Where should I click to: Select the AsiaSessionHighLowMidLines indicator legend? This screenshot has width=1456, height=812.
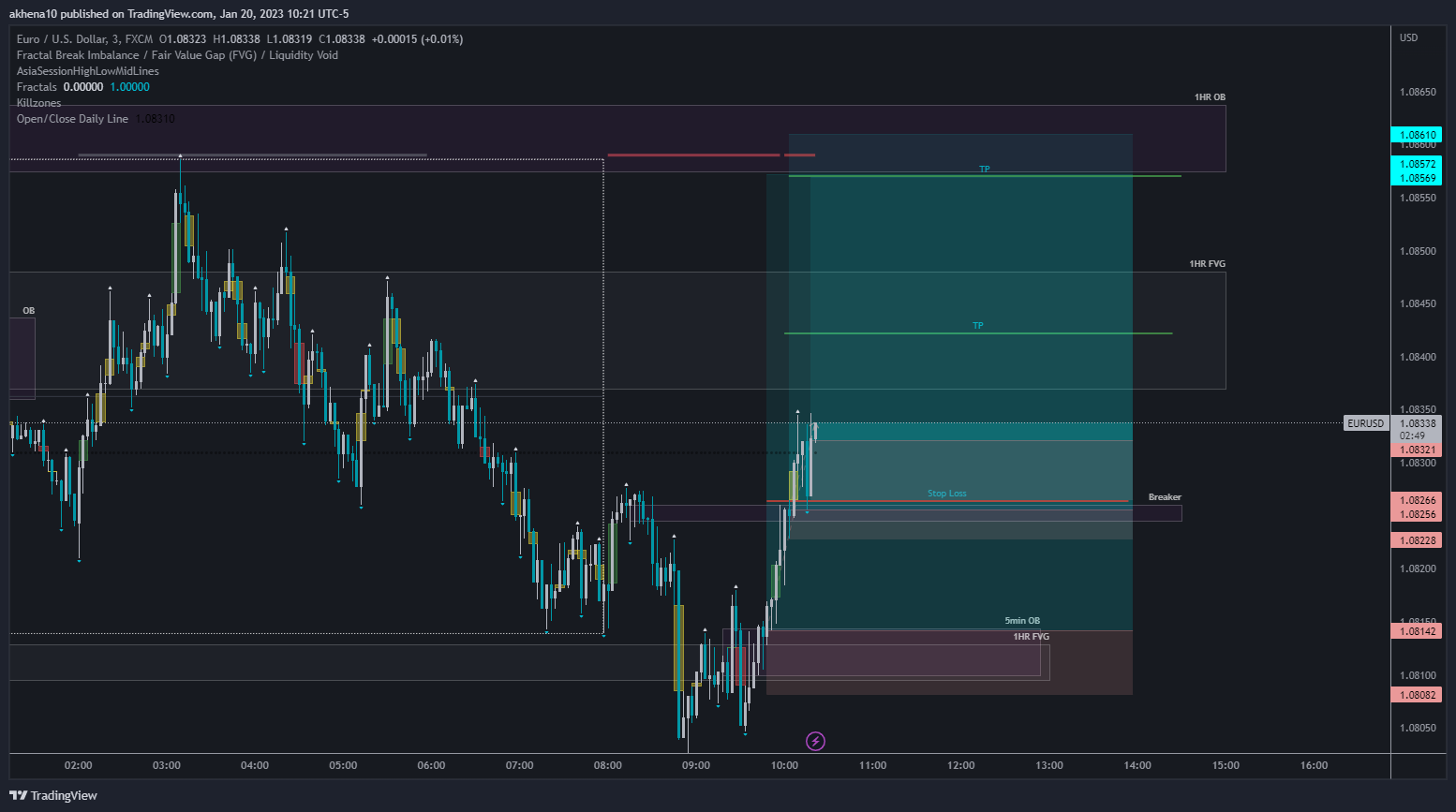88,71
